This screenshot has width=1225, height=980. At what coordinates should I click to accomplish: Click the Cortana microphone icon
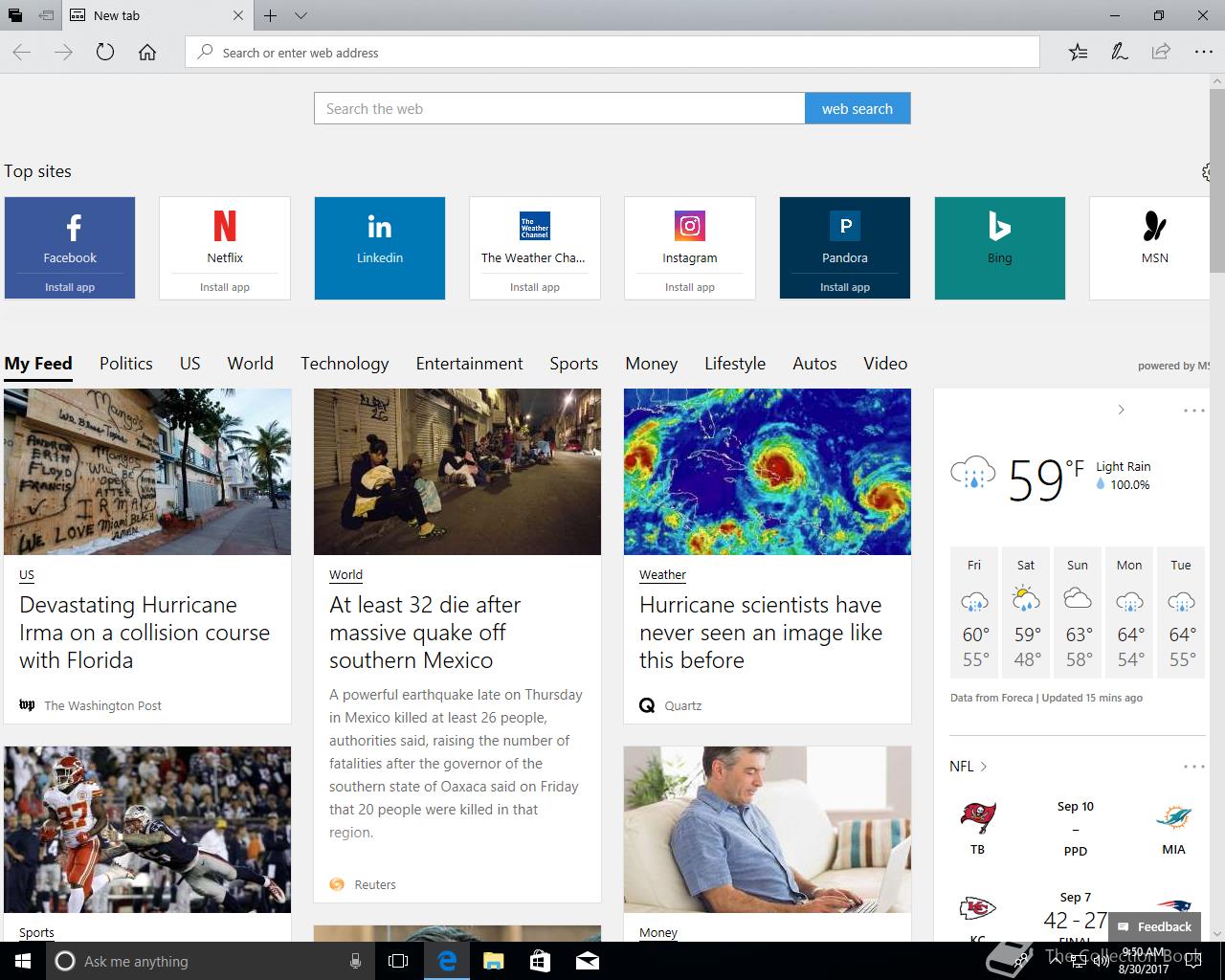(355, 961)
